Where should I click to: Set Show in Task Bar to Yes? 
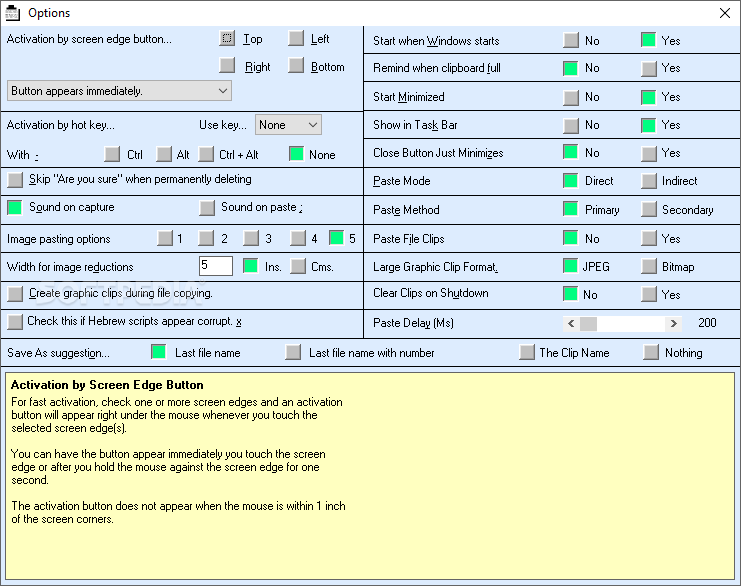tap(648, 125)
